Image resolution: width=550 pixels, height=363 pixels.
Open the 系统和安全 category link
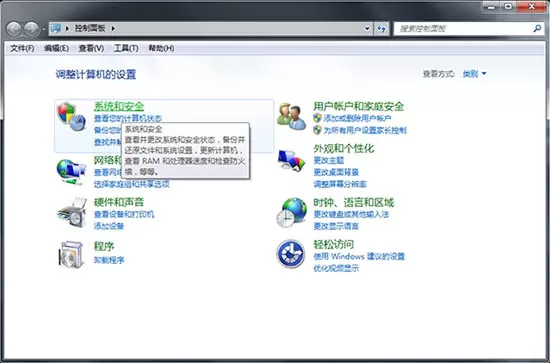click(x=119, y=106)
